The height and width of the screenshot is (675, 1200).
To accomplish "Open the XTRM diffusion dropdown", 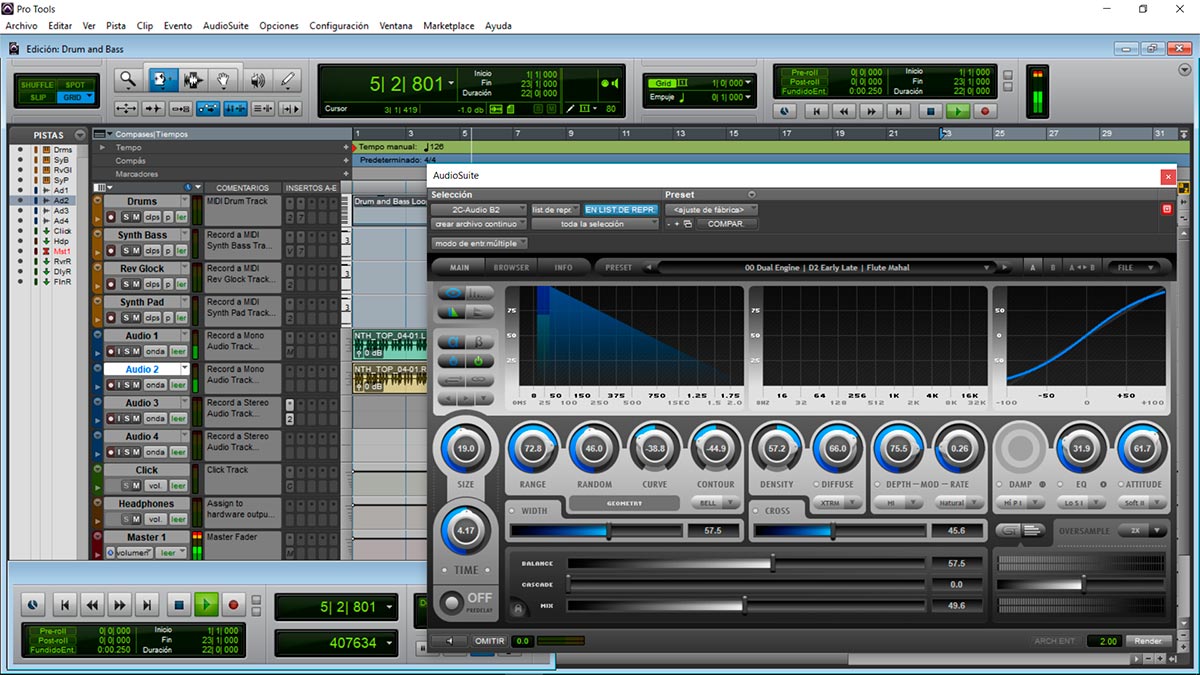I will (837, 503).
